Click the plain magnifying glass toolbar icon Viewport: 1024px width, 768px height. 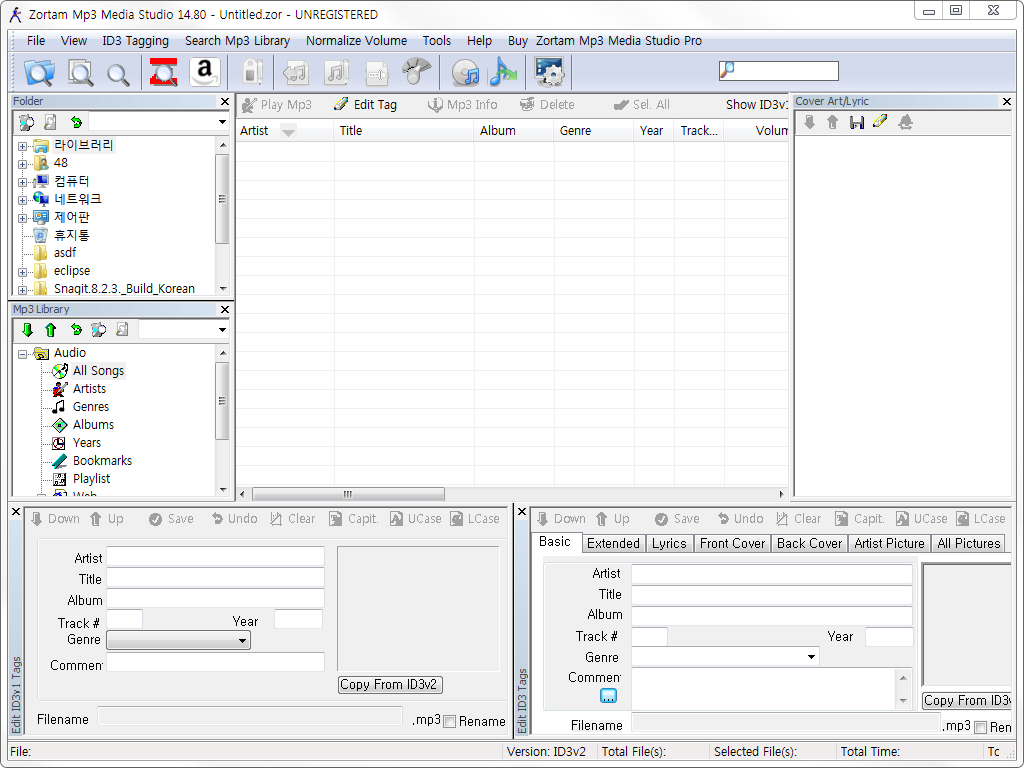click(118, 74)
